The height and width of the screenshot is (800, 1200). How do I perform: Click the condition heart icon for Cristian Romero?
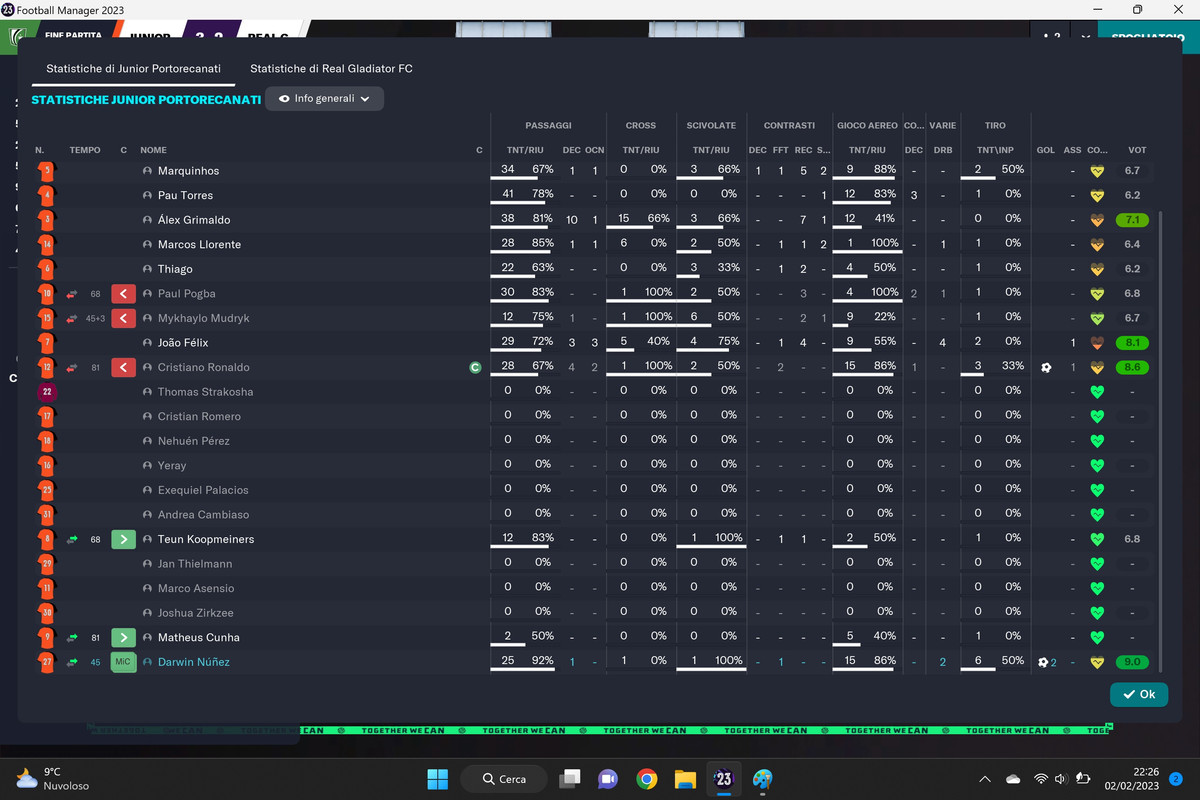1097,416
